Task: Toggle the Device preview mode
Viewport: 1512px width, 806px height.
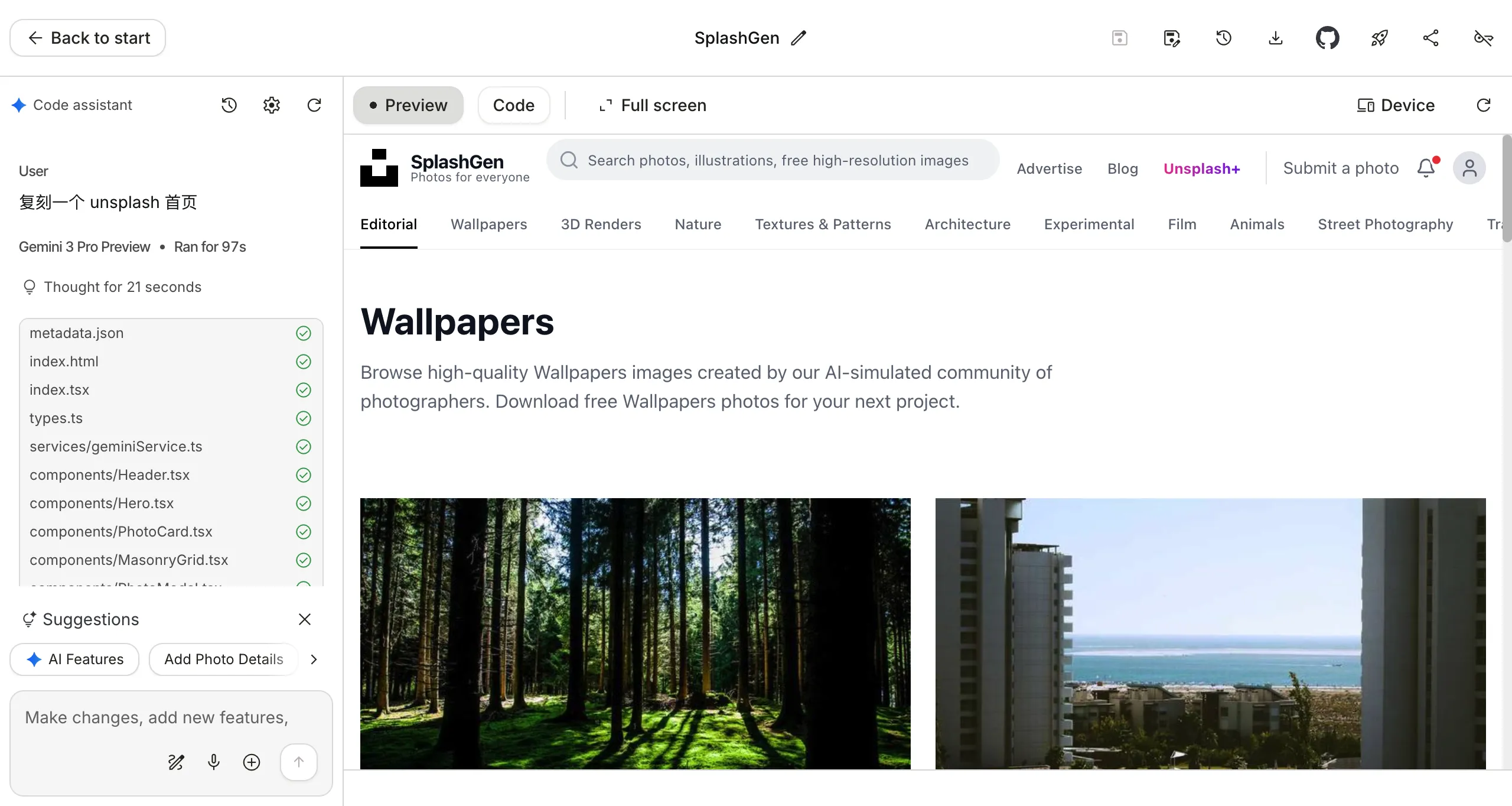Action: coord(1396,105)
